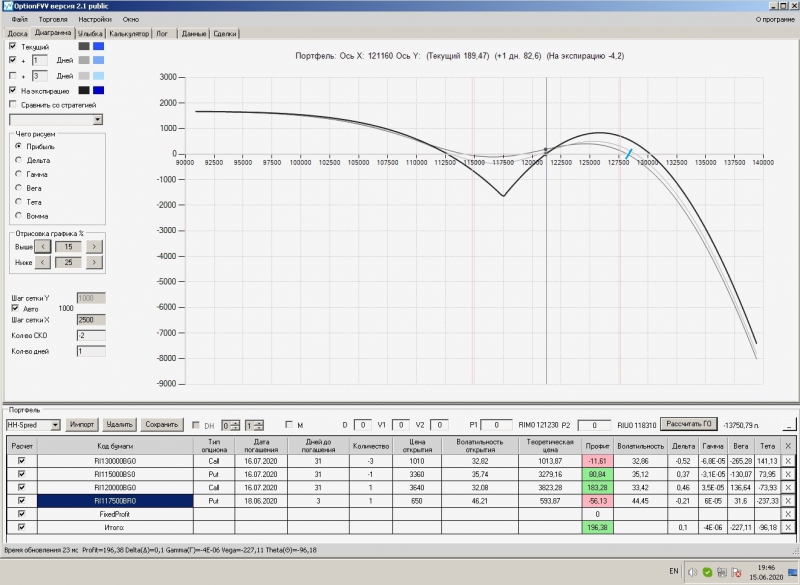Open the strategy comparison dropdown
This screenshot has width=800, height=585.
point(97,120)
